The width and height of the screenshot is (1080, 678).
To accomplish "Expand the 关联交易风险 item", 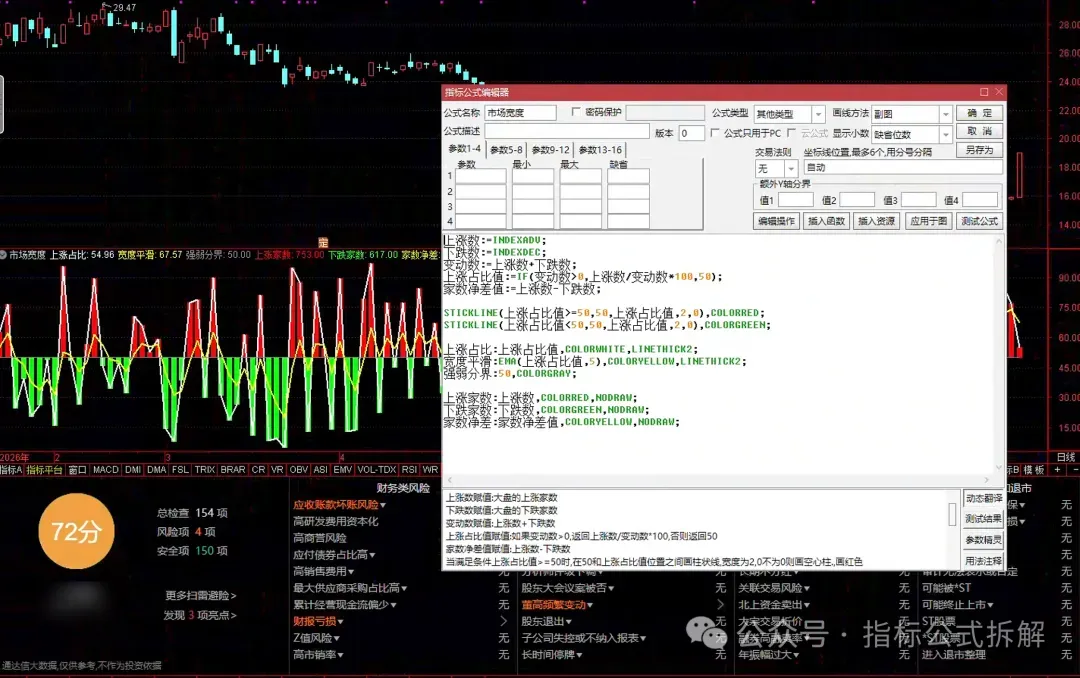I will point(774,588).
